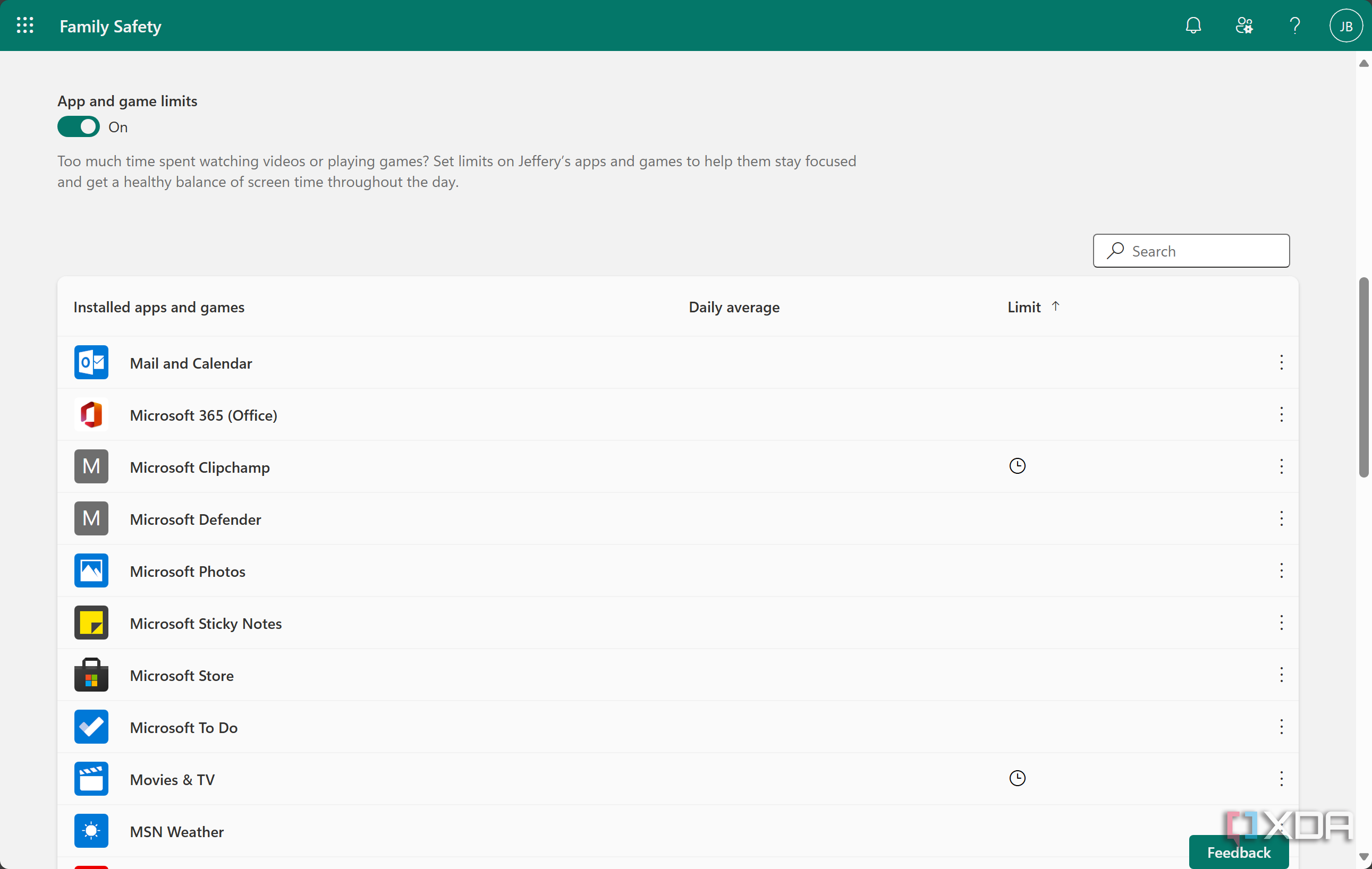Image resolution: width=1372 pixels, height=869 pixels.
Task: Select the MSN Weather row text
Action: tap(176, 831)
